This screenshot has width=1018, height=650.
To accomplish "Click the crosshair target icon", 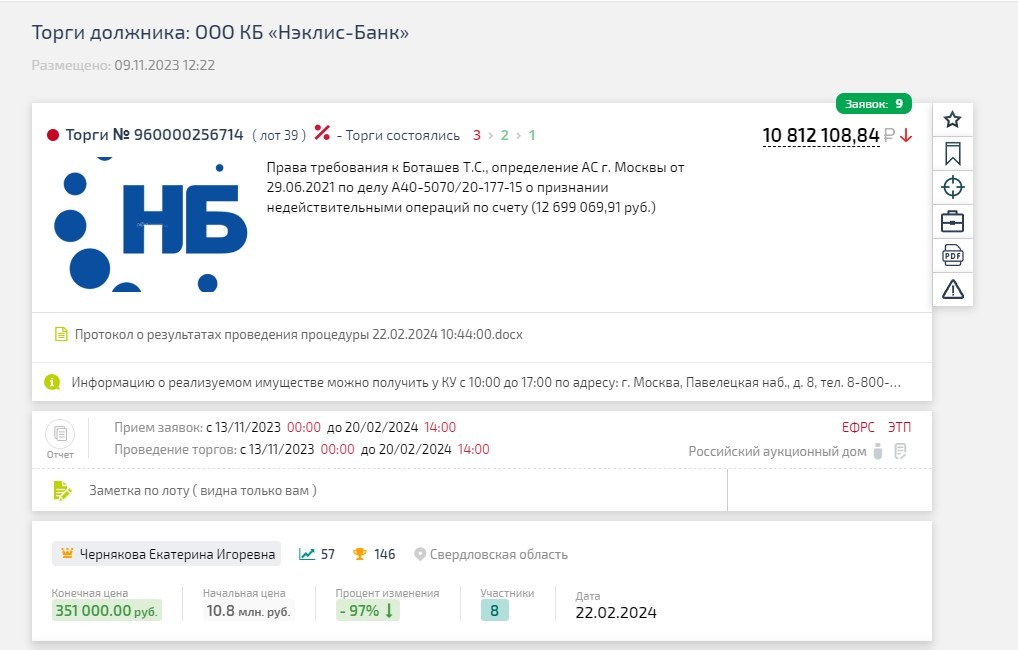I will point(952,187).
